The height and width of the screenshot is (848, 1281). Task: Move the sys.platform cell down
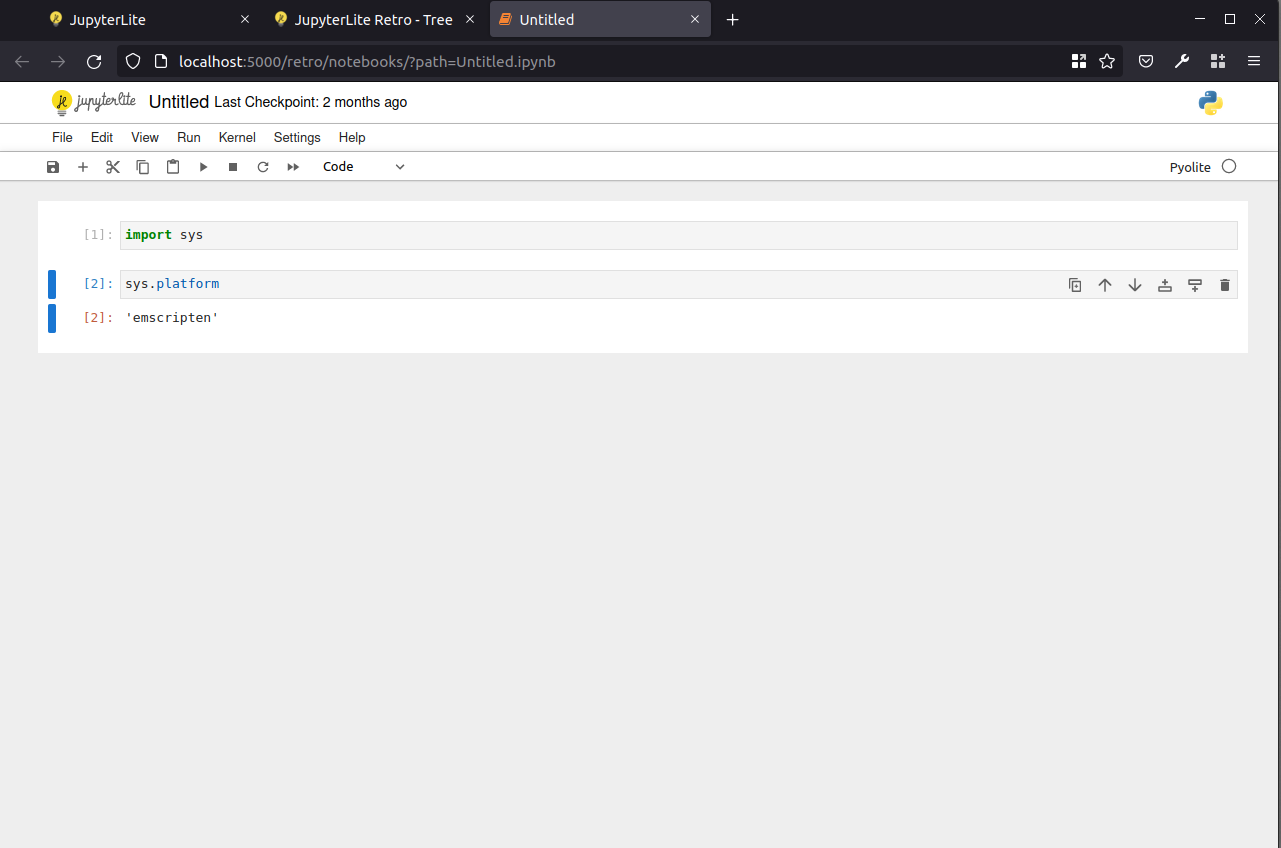coord(1135,285)
